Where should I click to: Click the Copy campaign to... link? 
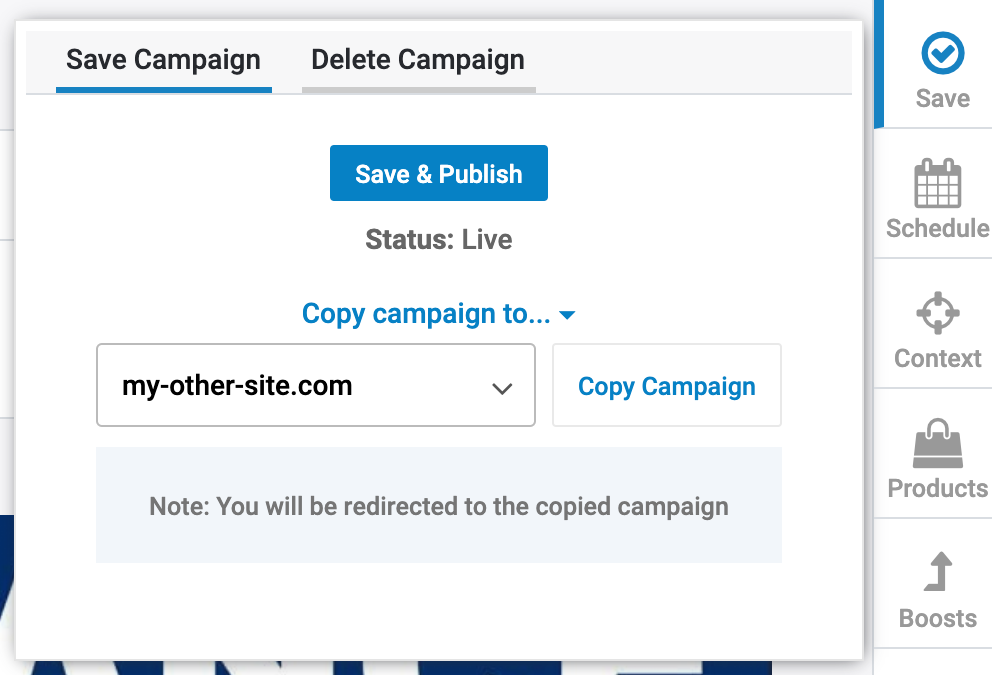pos(426,314)
